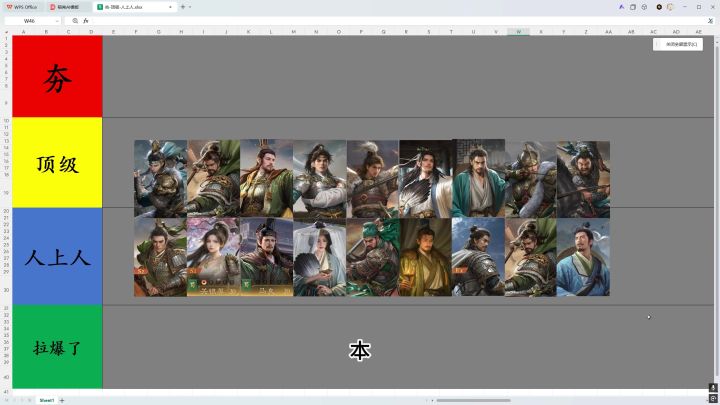Go to last sheet navigation arrow
This screenshot has height=405, width=720.
29,400
